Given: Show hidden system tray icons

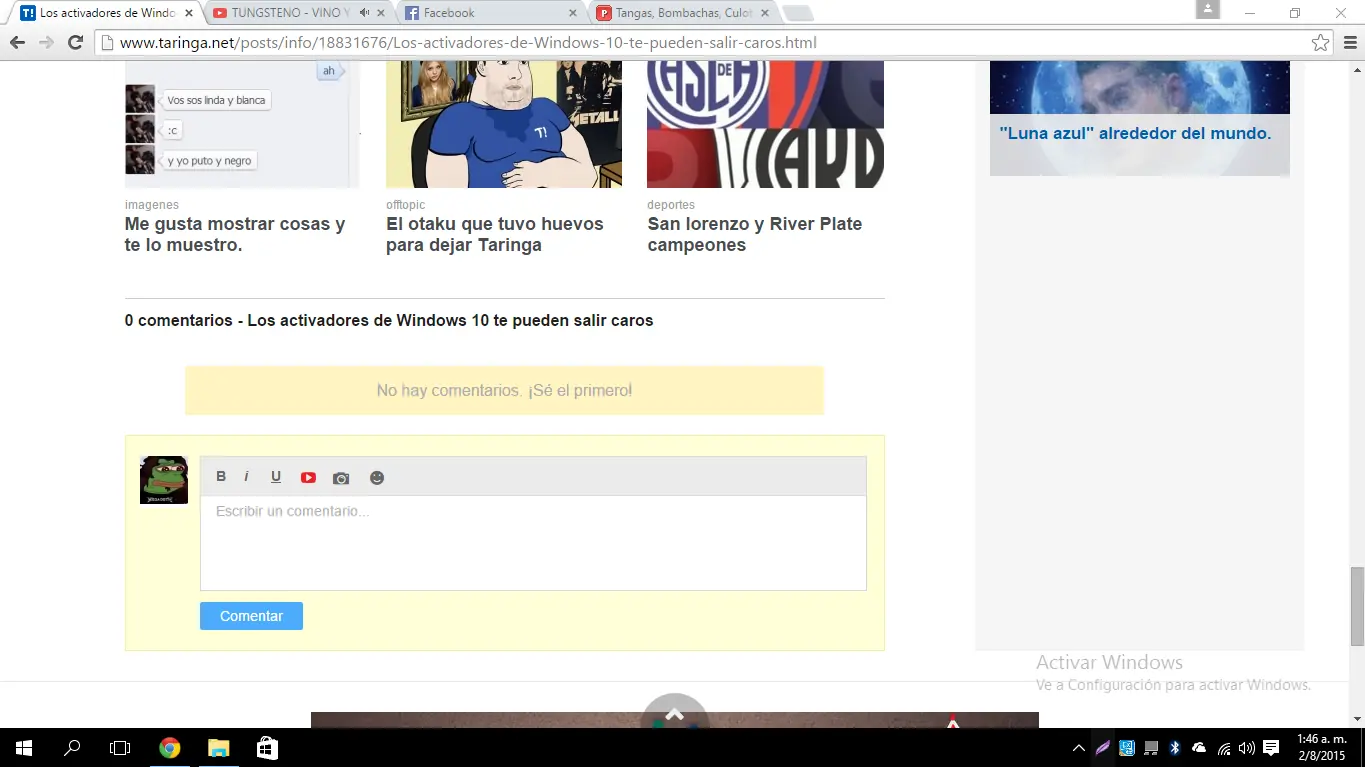Looking at the screenshot, I should point(1079,748).
